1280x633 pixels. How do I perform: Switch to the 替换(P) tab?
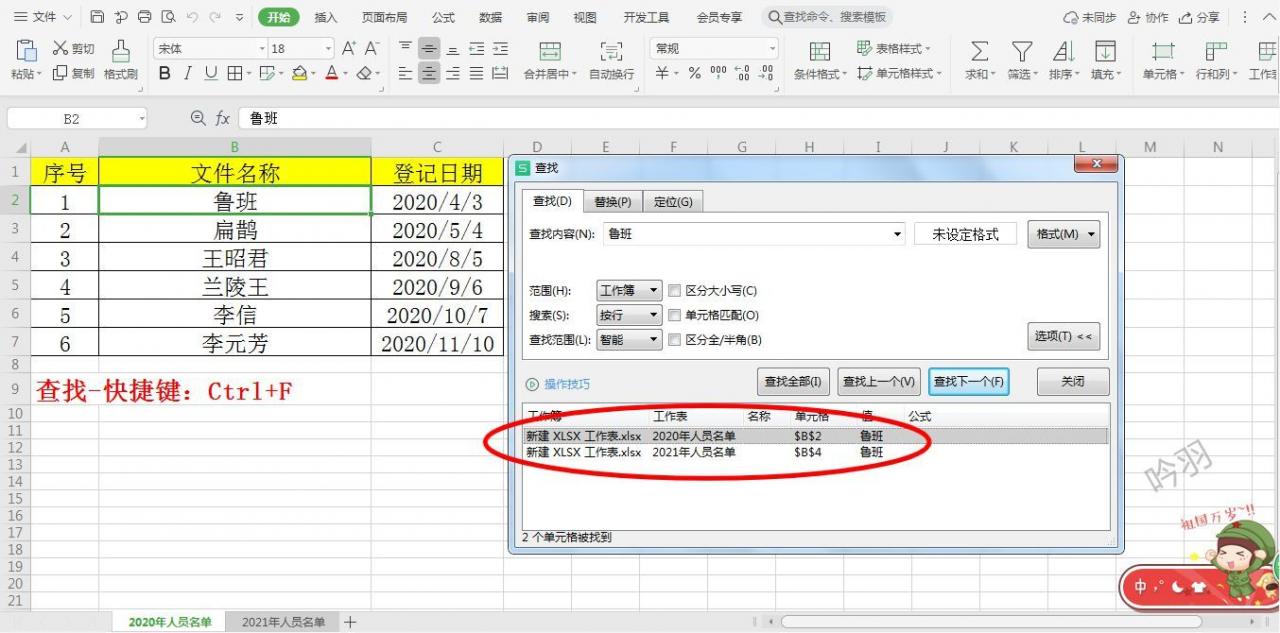612,202
